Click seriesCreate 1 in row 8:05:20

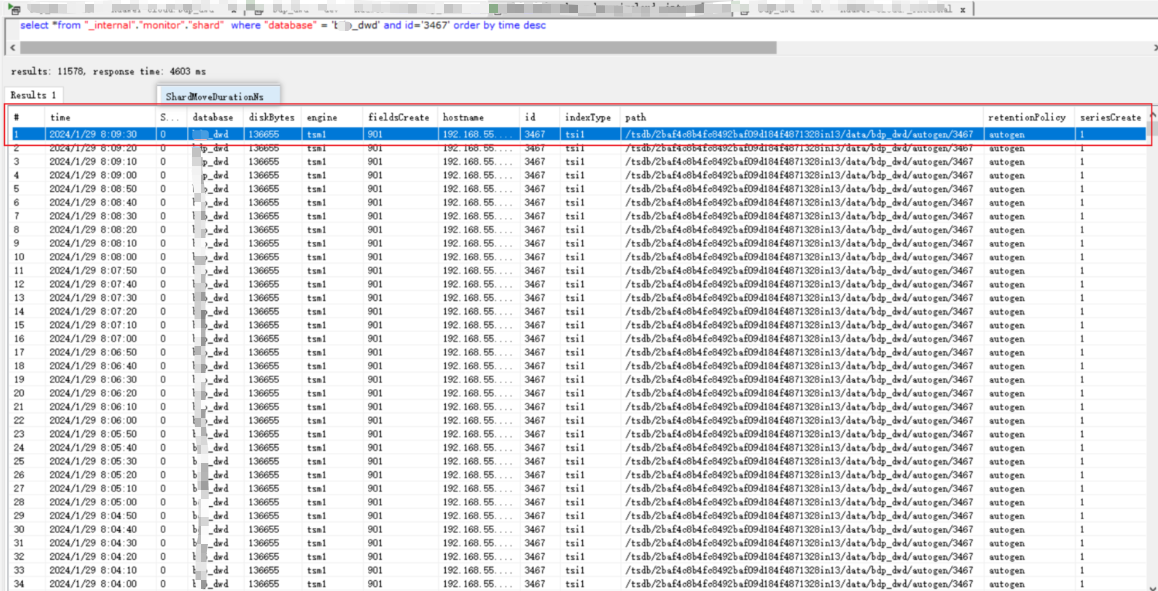[x=1082, y=474]
